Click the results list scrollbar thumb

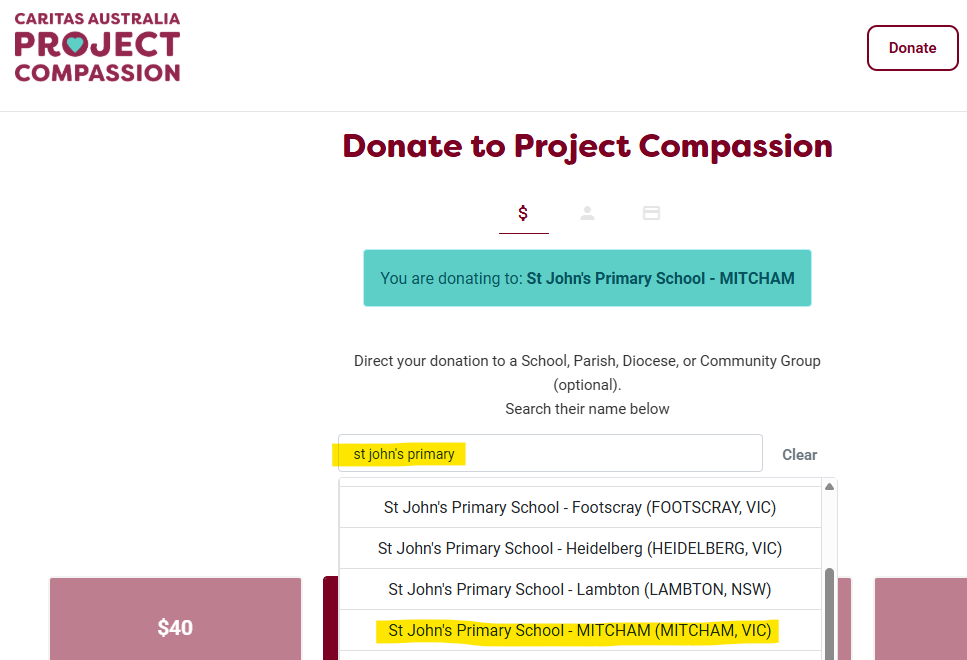[x=829, y=610]
